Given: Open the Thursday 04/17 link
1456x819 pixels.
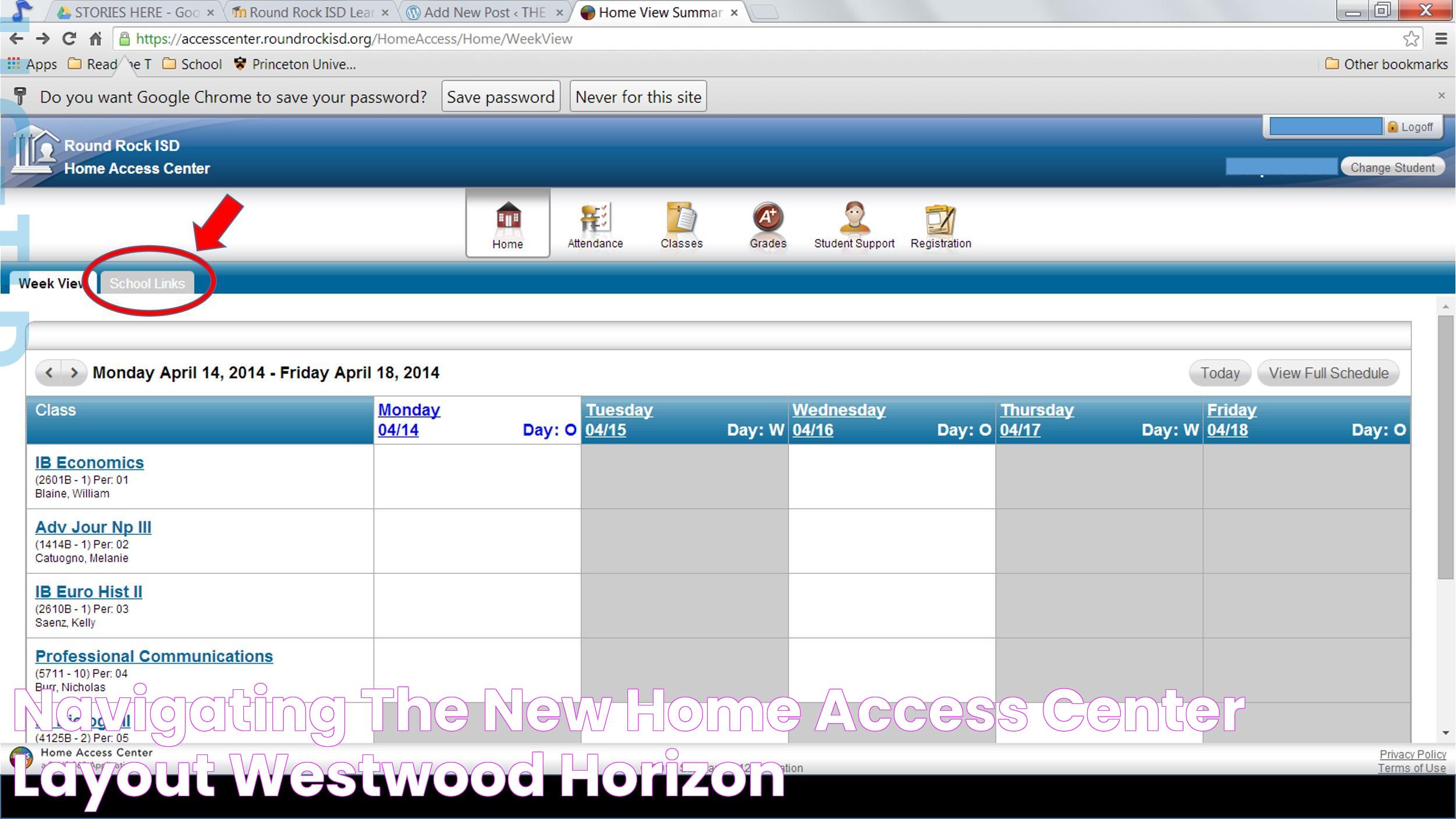Looking at the screenshot, I should pos(1037,420).
